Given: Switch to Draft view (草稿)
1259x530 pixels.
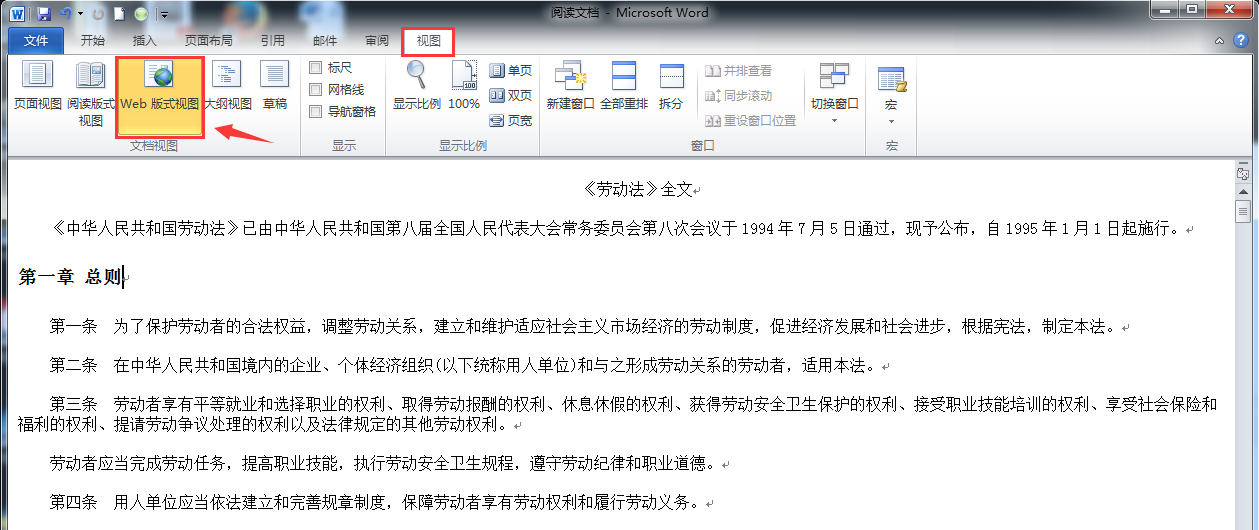Looking at the screenshot, I should pyautogui.click(x=275, y=87).
